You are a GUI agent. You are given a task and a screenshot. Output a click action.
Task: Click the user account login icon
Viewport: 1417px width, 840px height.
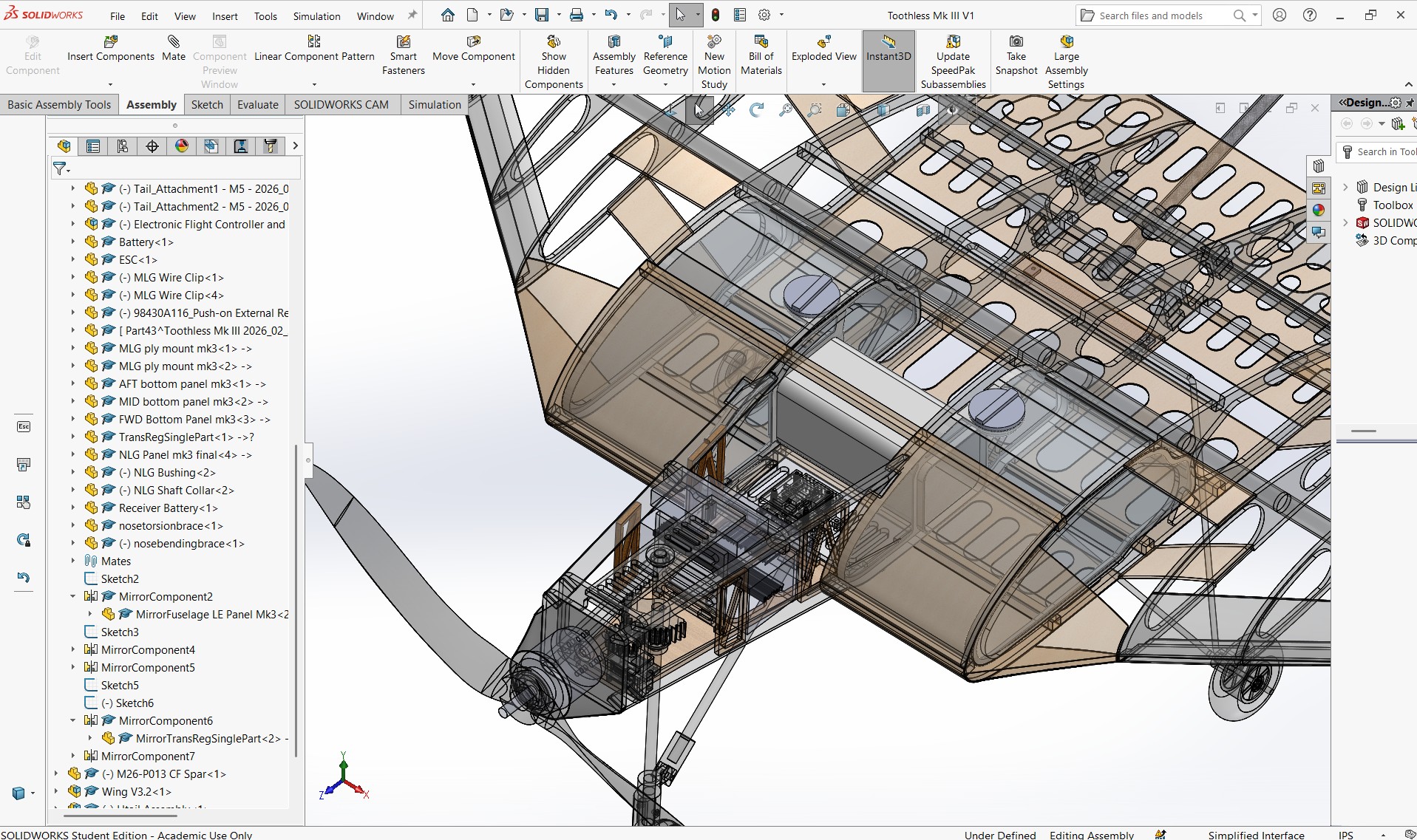[1280, 15]
